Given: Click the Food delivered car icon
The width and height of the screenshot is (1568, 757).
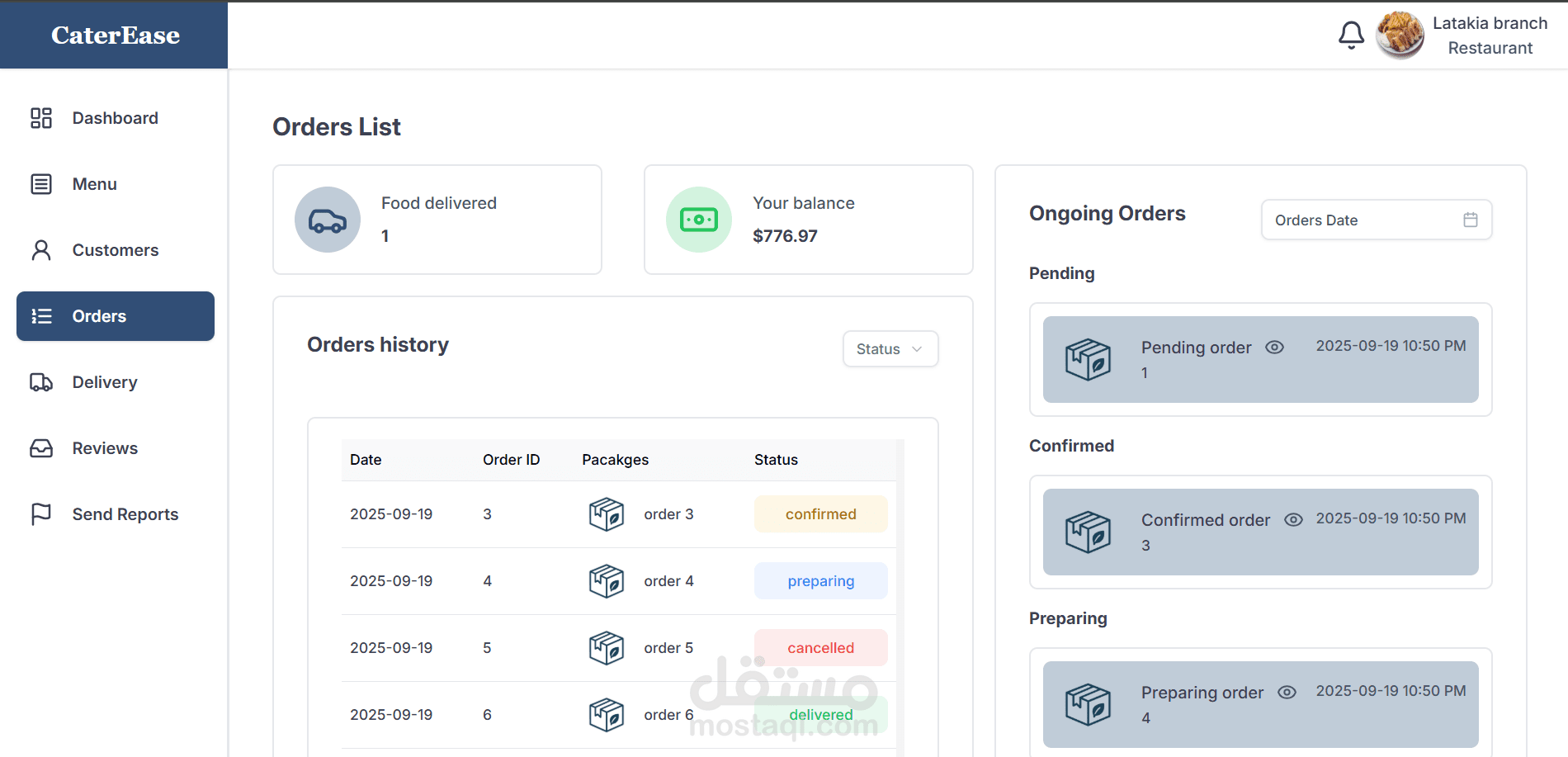Looking at the screenshot, I should 328,220.
